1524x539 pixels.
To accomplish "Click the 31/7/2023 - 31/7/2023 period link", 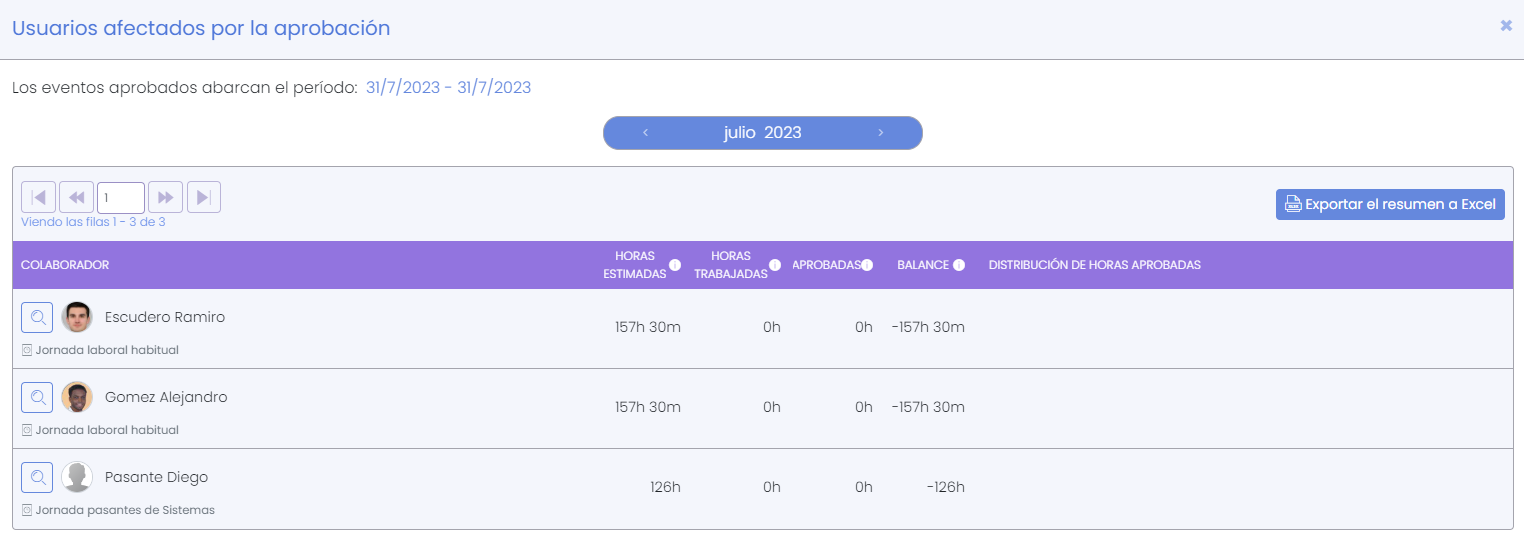I will pyautogui.click(x=448, y=88).
